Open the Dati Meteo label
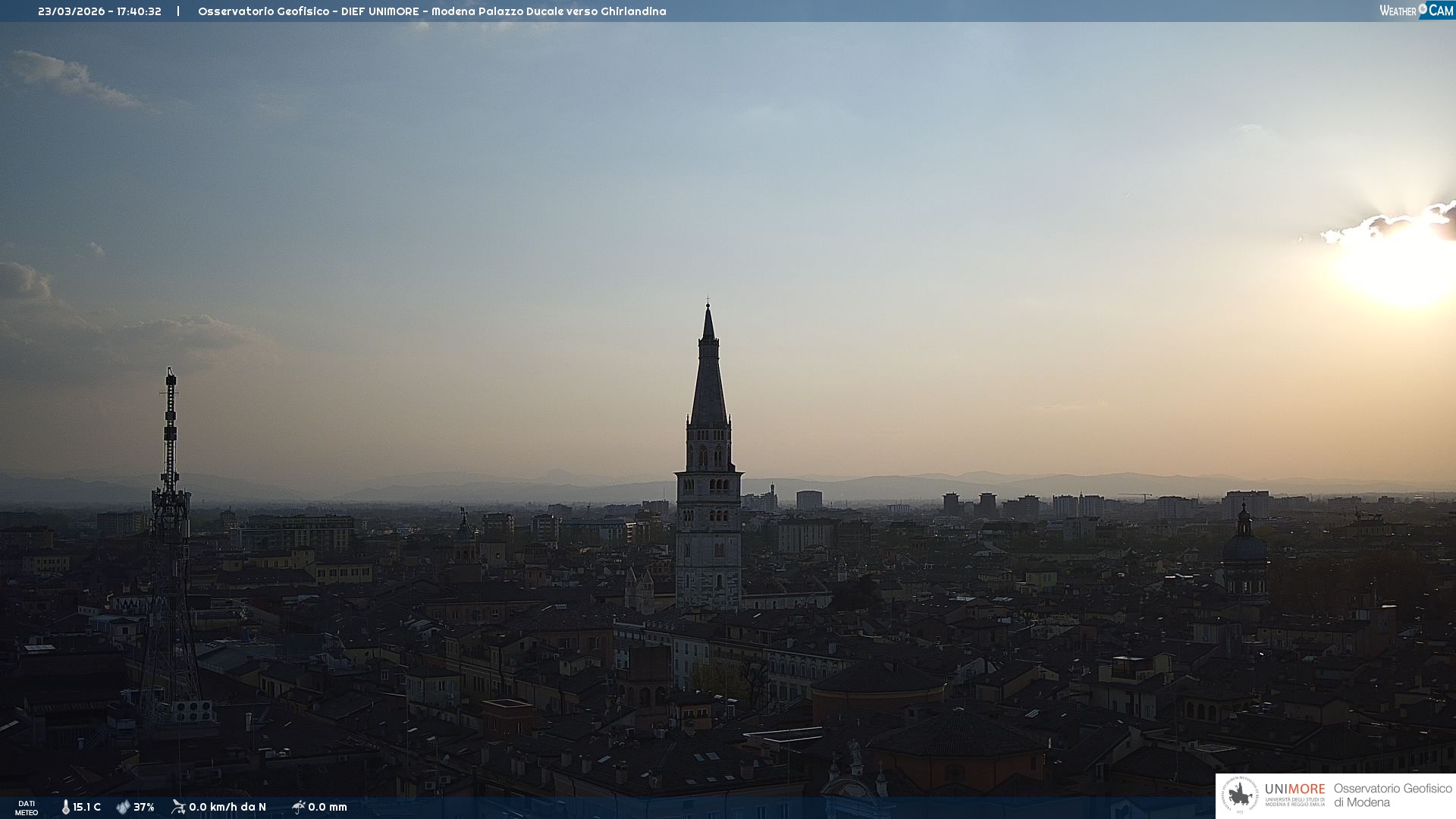Viewport: 1456px width, 819px height. pos(27,808)
